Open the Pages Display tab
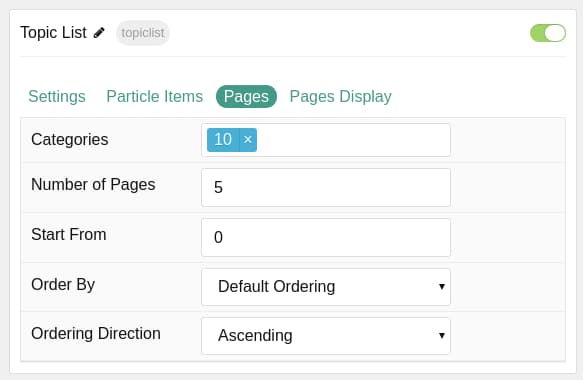 click(x=341, y=97)
